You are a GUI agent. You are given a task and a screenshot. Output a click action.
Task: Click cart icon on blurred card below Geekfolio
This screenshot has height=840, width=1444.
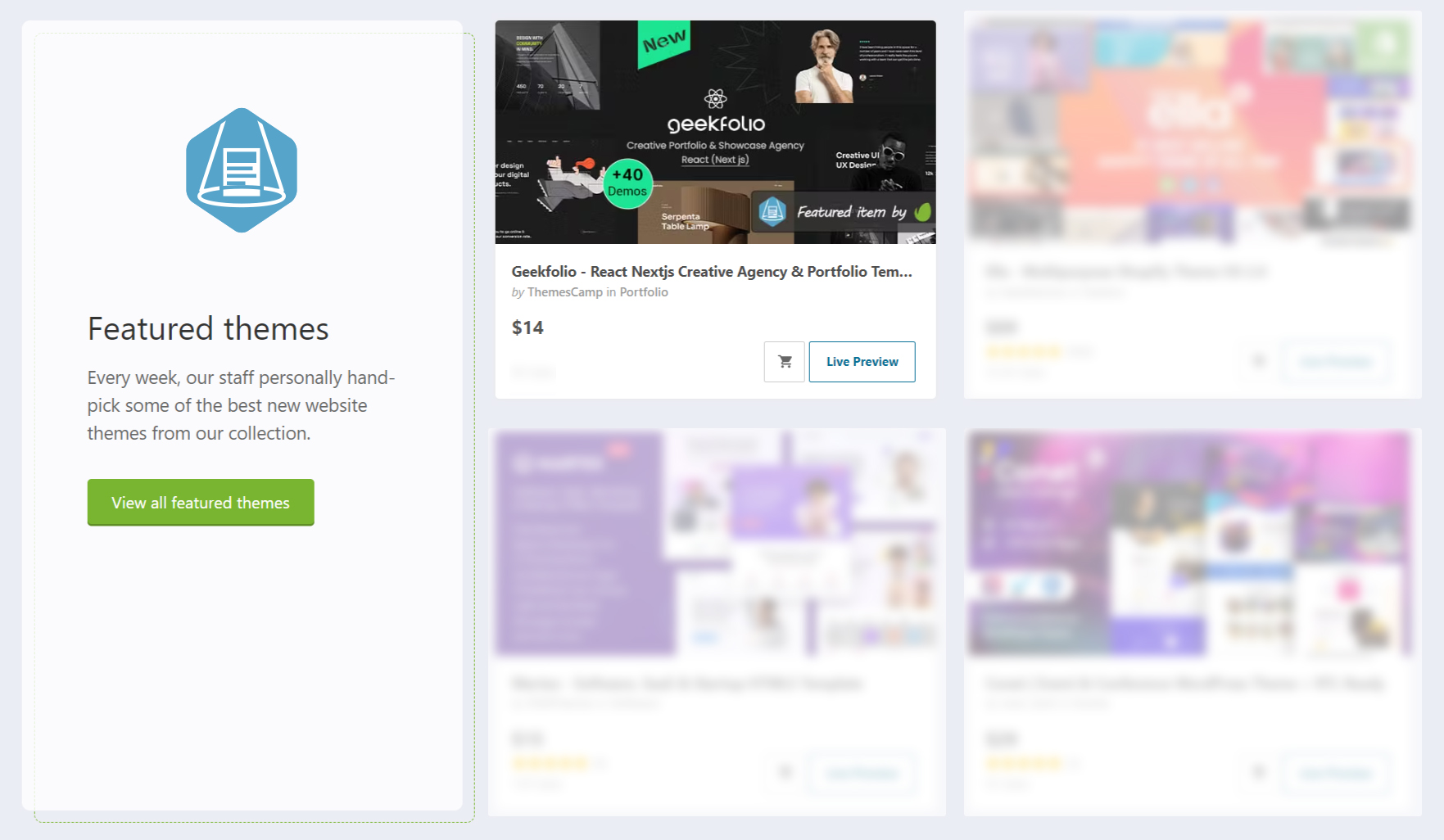[x=785, y=772]
